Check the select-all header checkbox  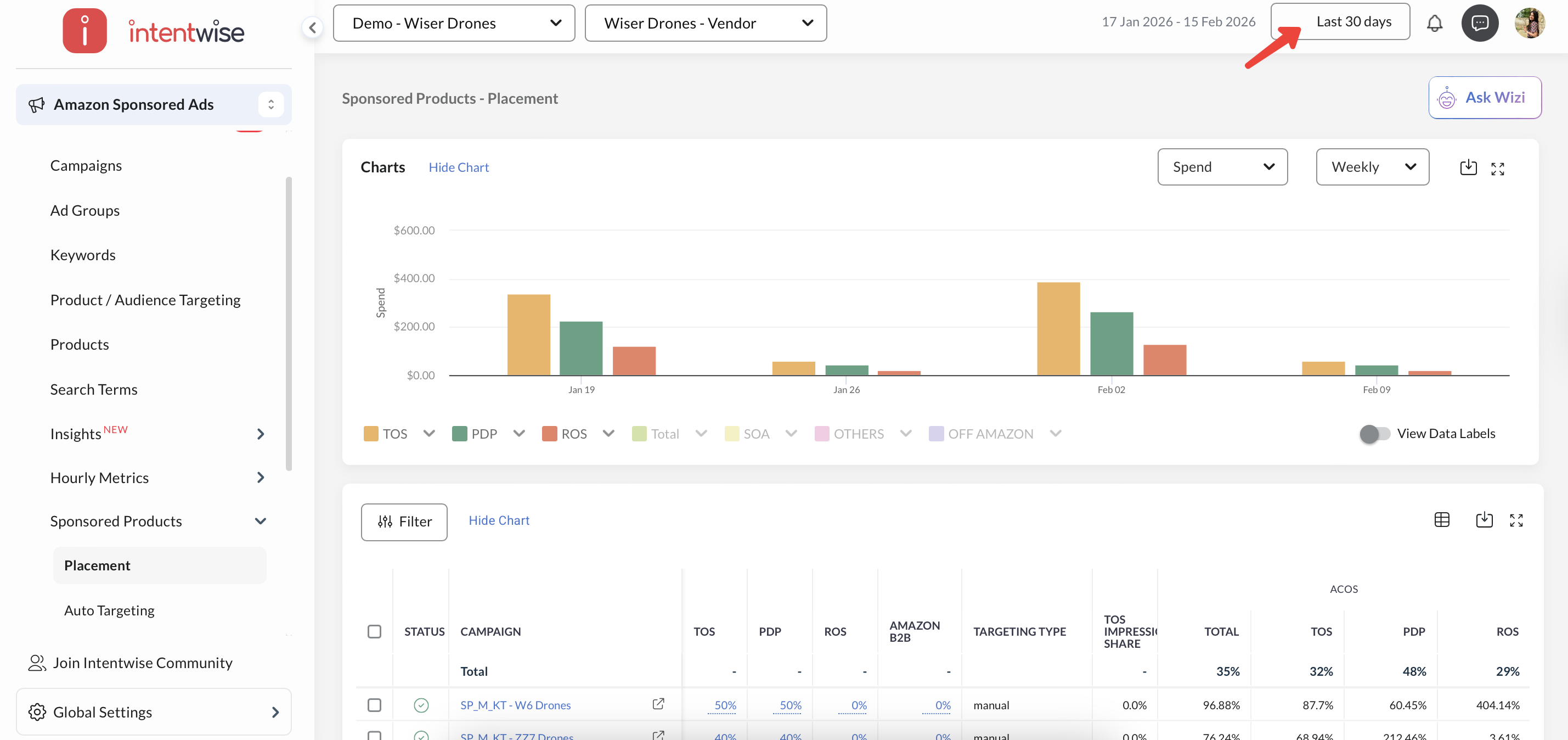[x=374, y=632]
